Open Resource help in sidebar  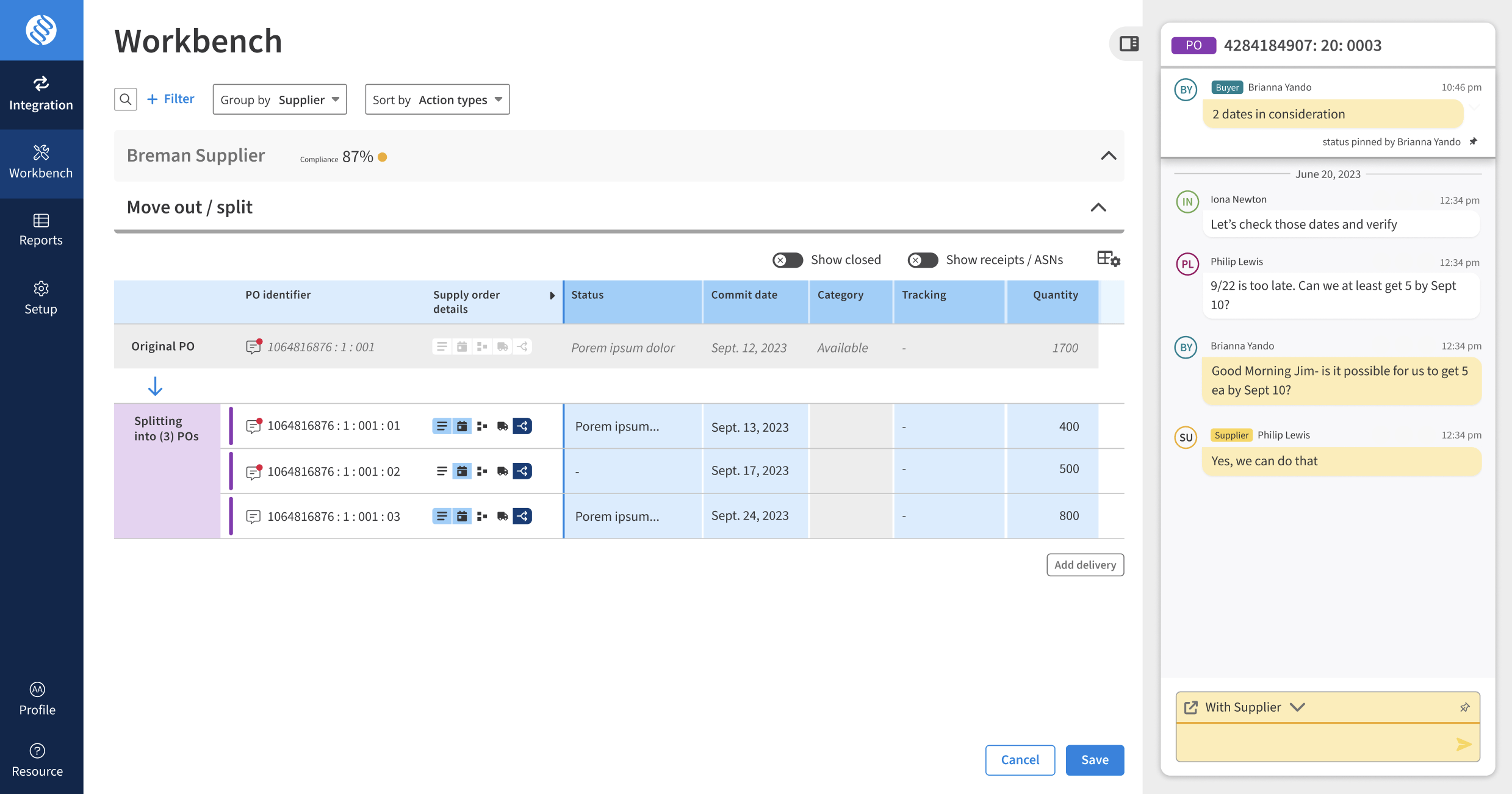coord(37,761)
